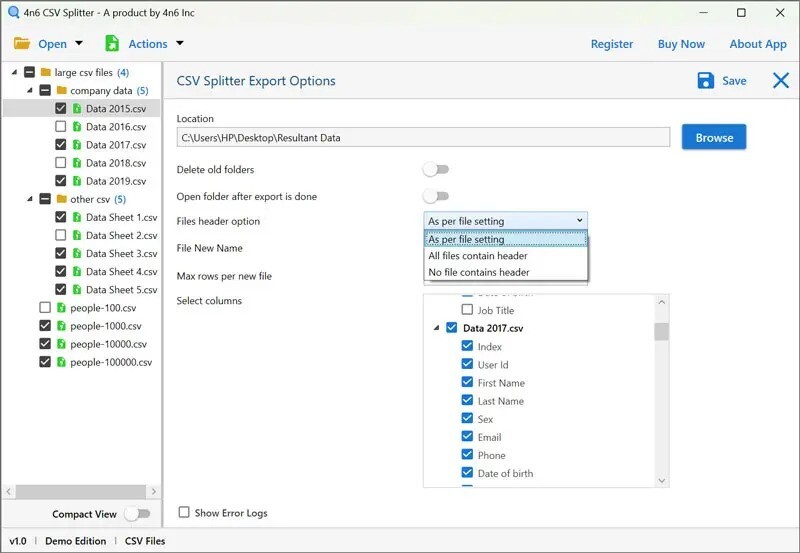Click the large csv files folder icon
The image size is (800, 553).
tap(46, 72)
